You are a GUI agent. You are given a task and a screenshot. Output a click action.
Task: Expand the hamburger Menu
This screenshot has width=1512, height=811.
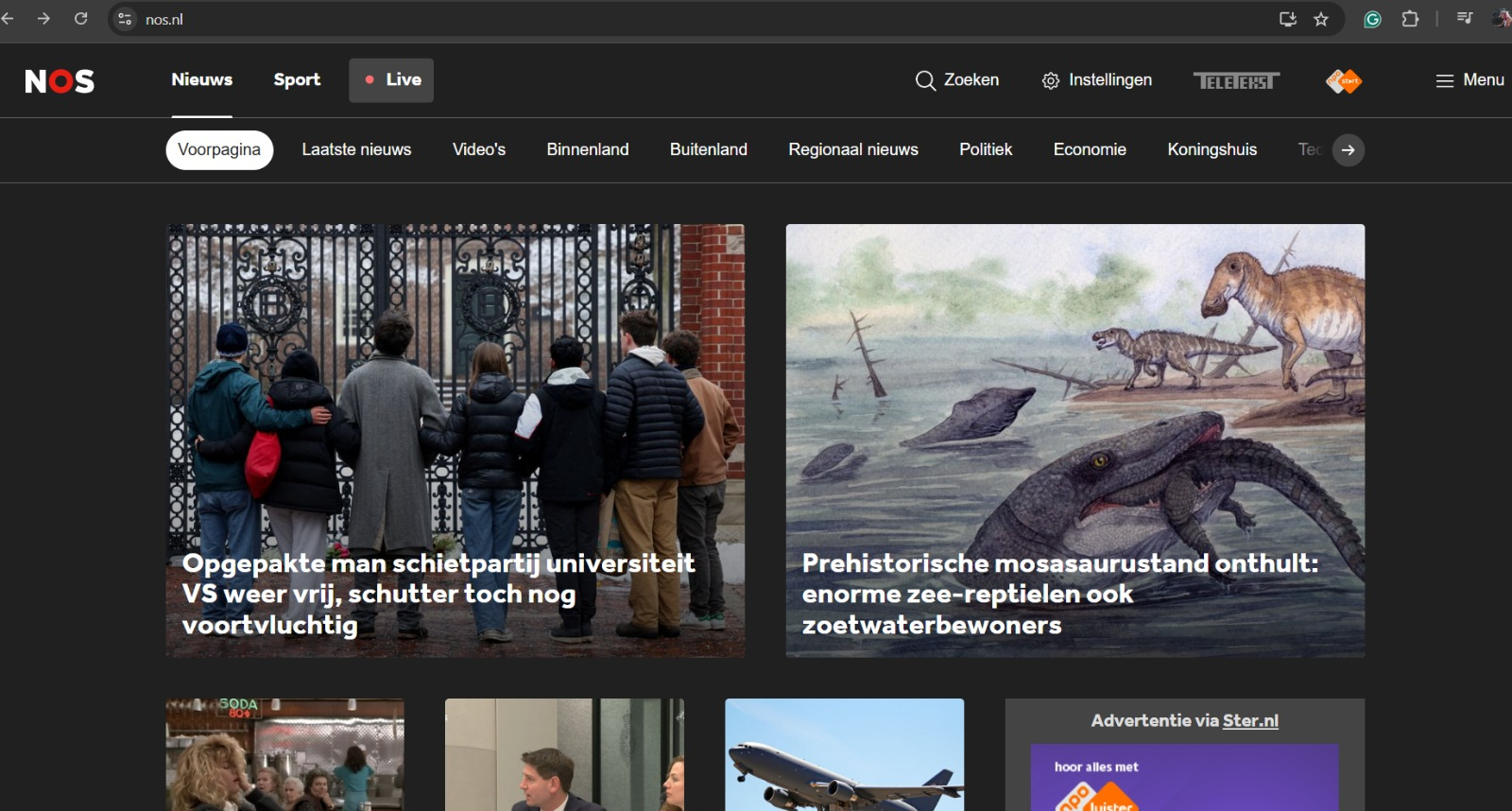1469,80
